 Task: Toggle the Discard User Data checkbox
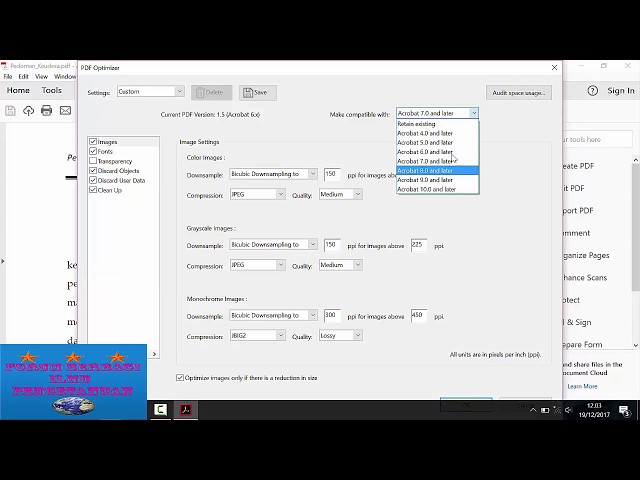pyautogui.click(x=93, y=180)
